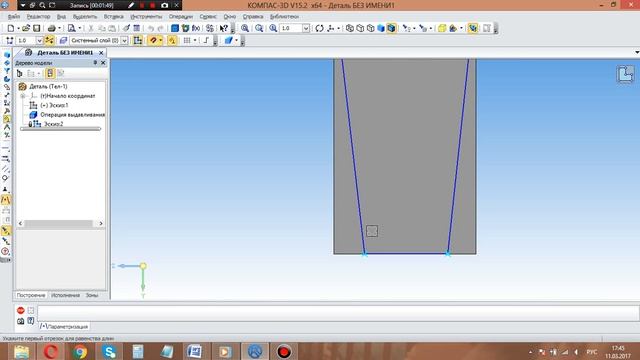Toggle perspective projection
This screenshot has width=640, height=360.
pyautogui.click(x=442, y=28)
